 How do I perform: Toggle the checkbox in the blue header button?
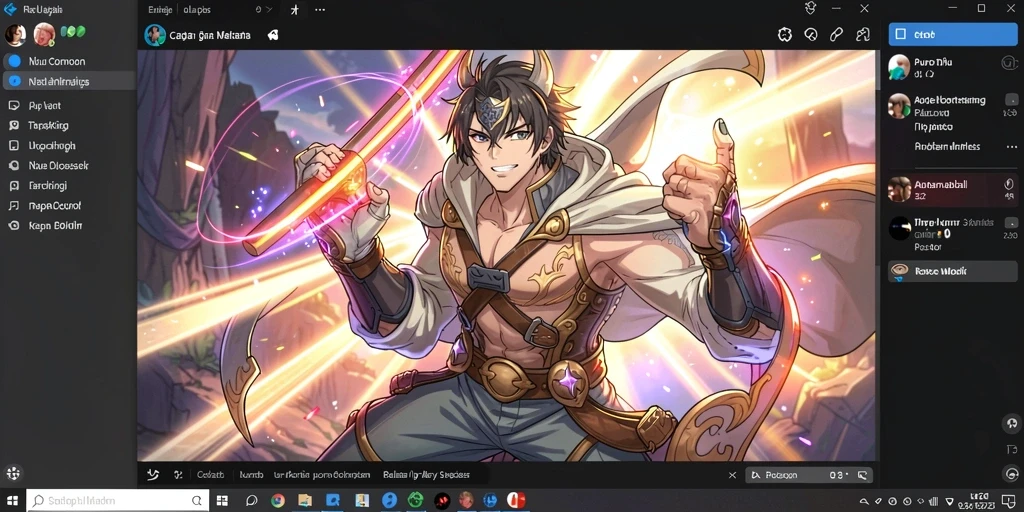(x=901, y=34)
